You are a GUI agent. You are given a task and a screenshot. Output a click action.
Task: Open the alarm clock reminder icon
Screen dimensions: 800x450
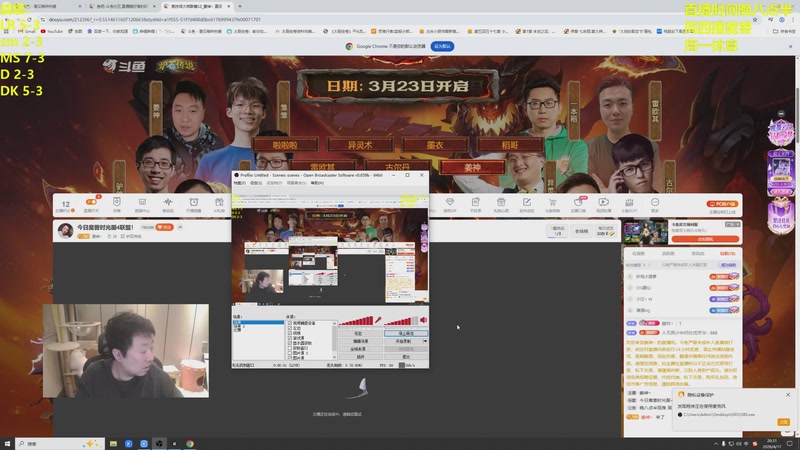[x=193, y=202]
